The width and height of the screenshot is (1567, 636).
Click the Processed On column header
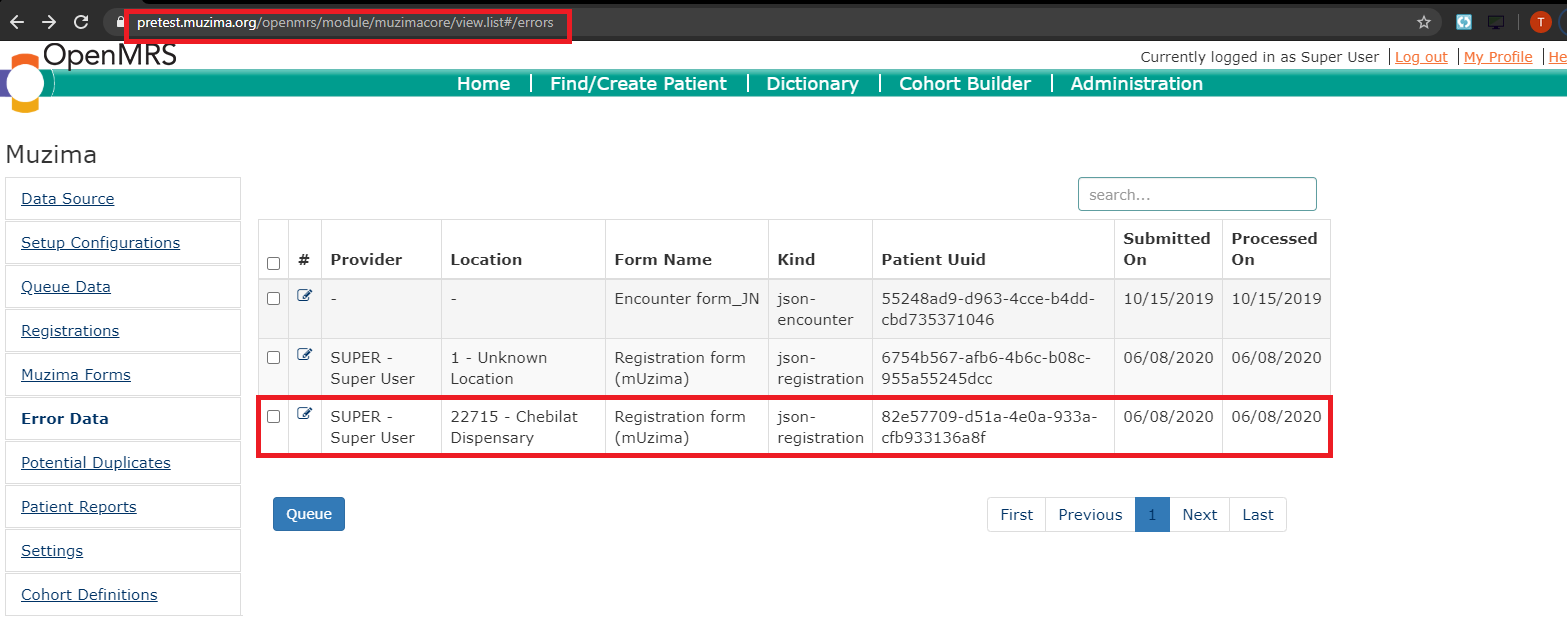(1274, 249)
